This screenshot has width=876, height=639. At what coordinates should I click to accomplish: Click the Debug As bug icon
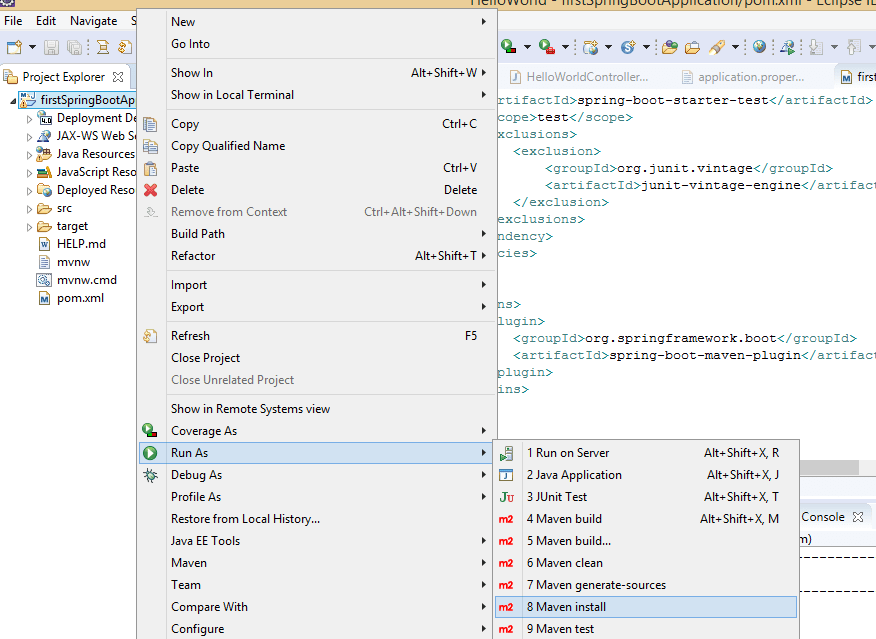pyautogui.click(x=150, y=475)
